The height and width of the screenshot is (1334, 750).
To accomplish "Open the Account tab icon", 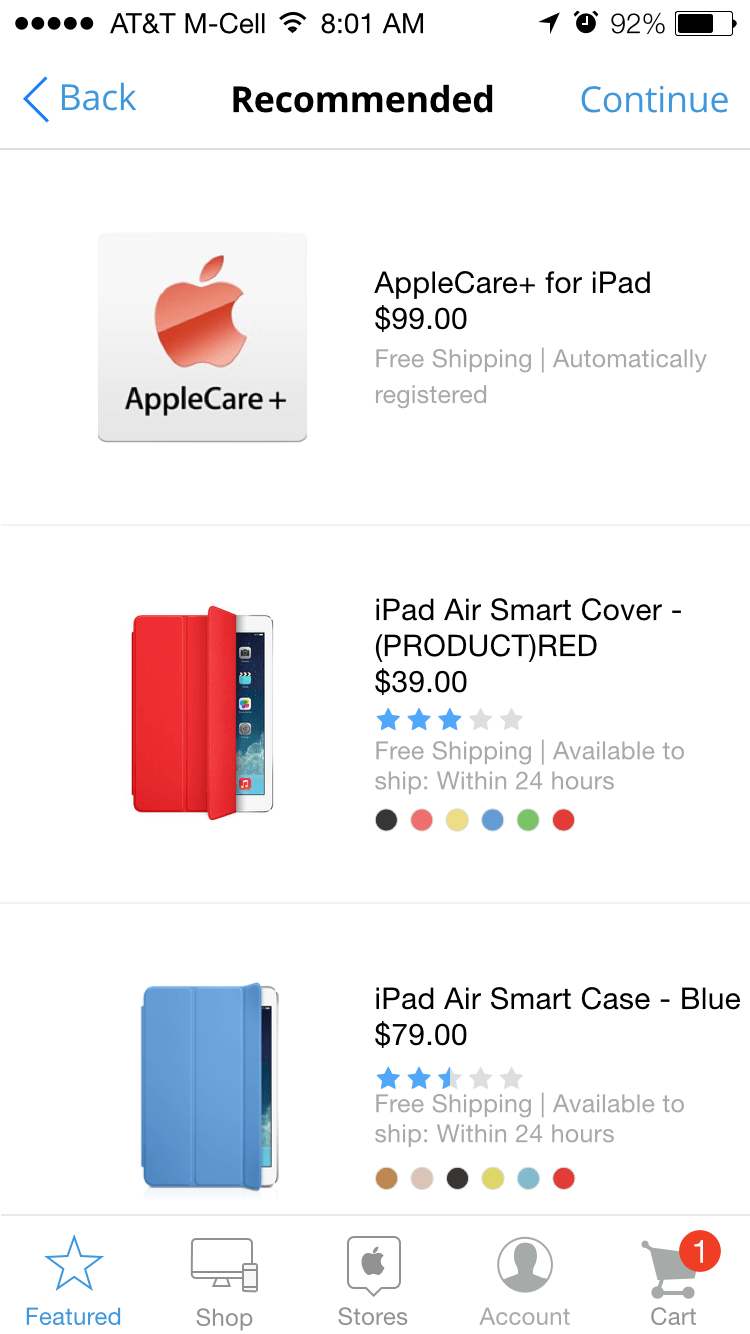I will [x=525, y=1265].
